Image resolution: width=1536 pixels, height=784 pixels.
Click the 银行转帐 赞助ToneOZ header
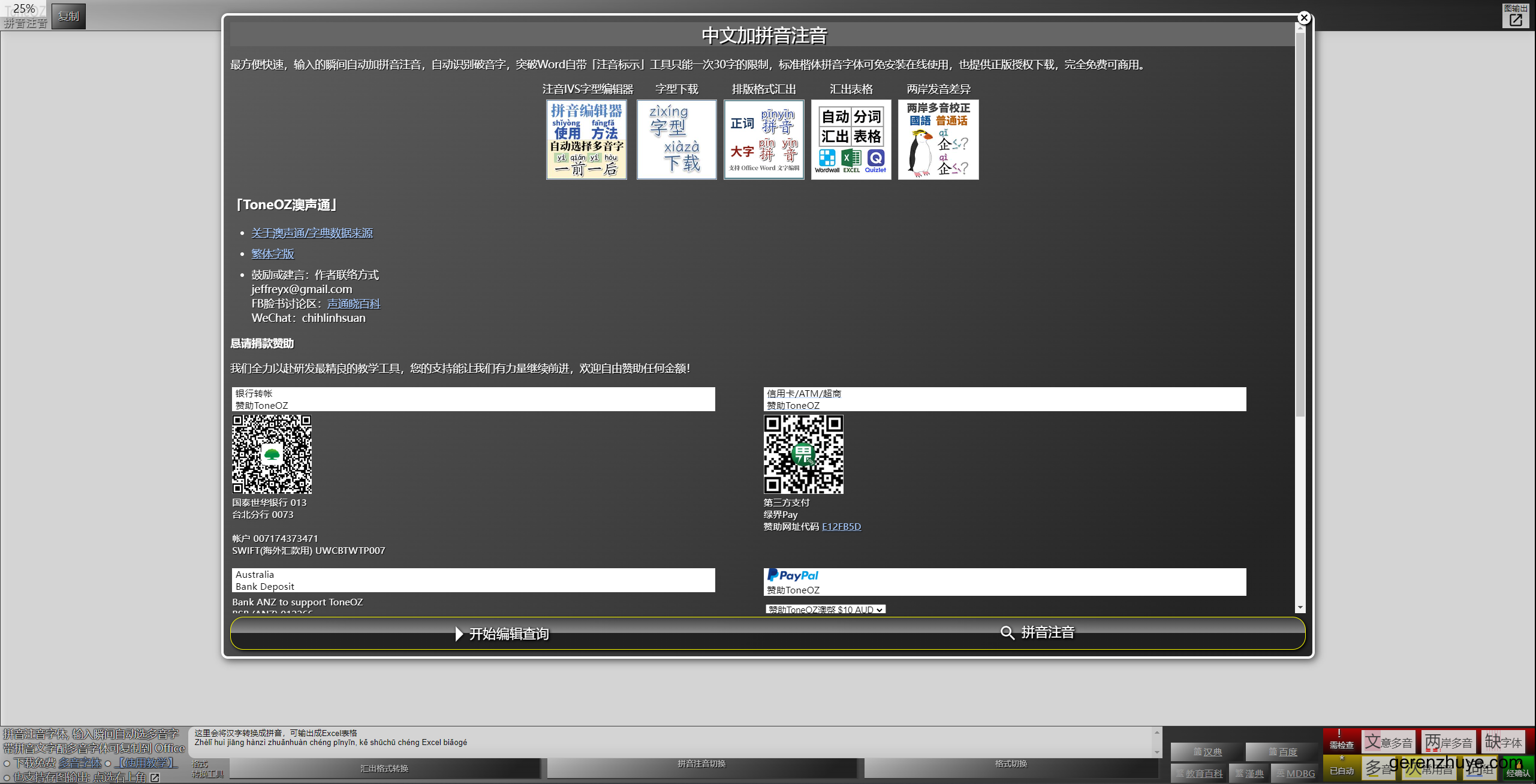tap(473, 399)
